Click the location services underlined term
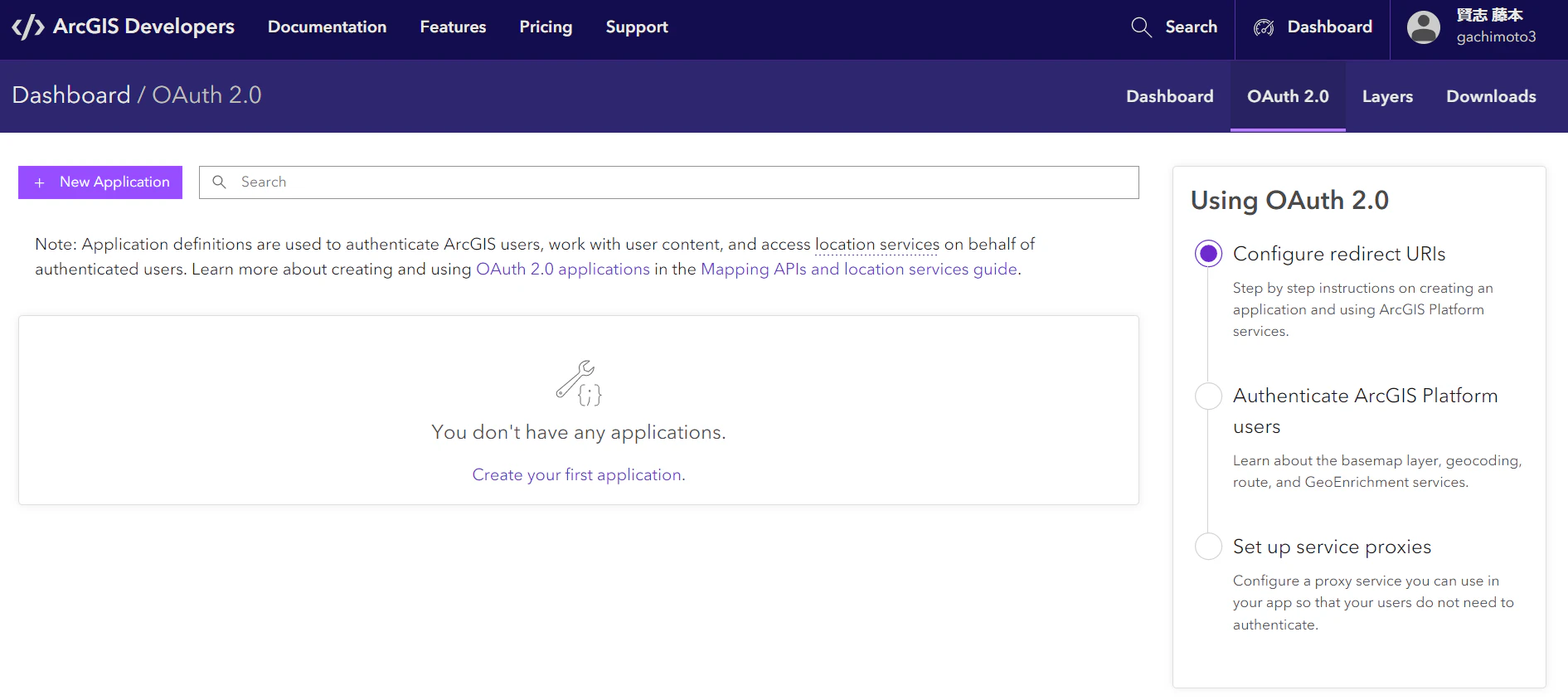The width and height of the screenshot is (1568, 700). (877, 245)
